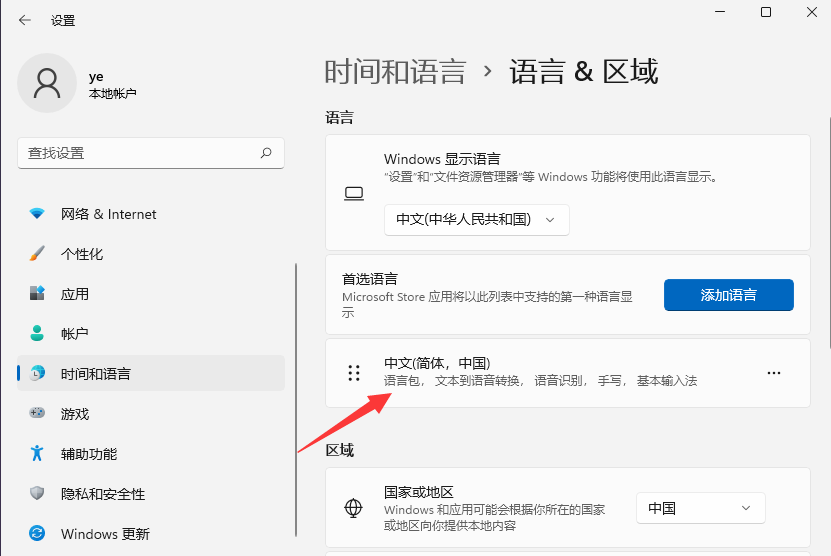The image size is (831, 556).
Task: Click the 应用 apps icon
Action: pos(37,293)
